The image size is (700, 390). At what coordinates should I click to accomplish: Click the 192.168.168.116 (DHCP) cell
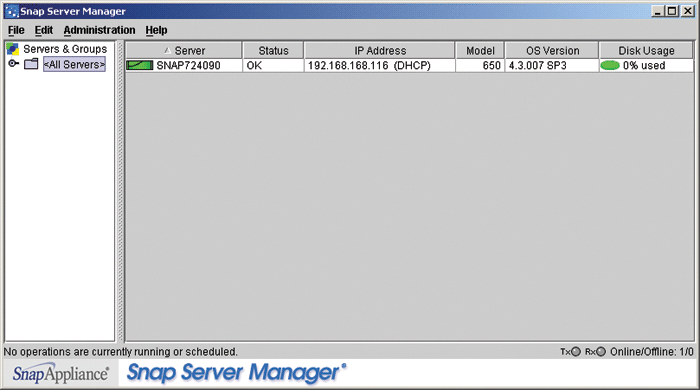380,66
